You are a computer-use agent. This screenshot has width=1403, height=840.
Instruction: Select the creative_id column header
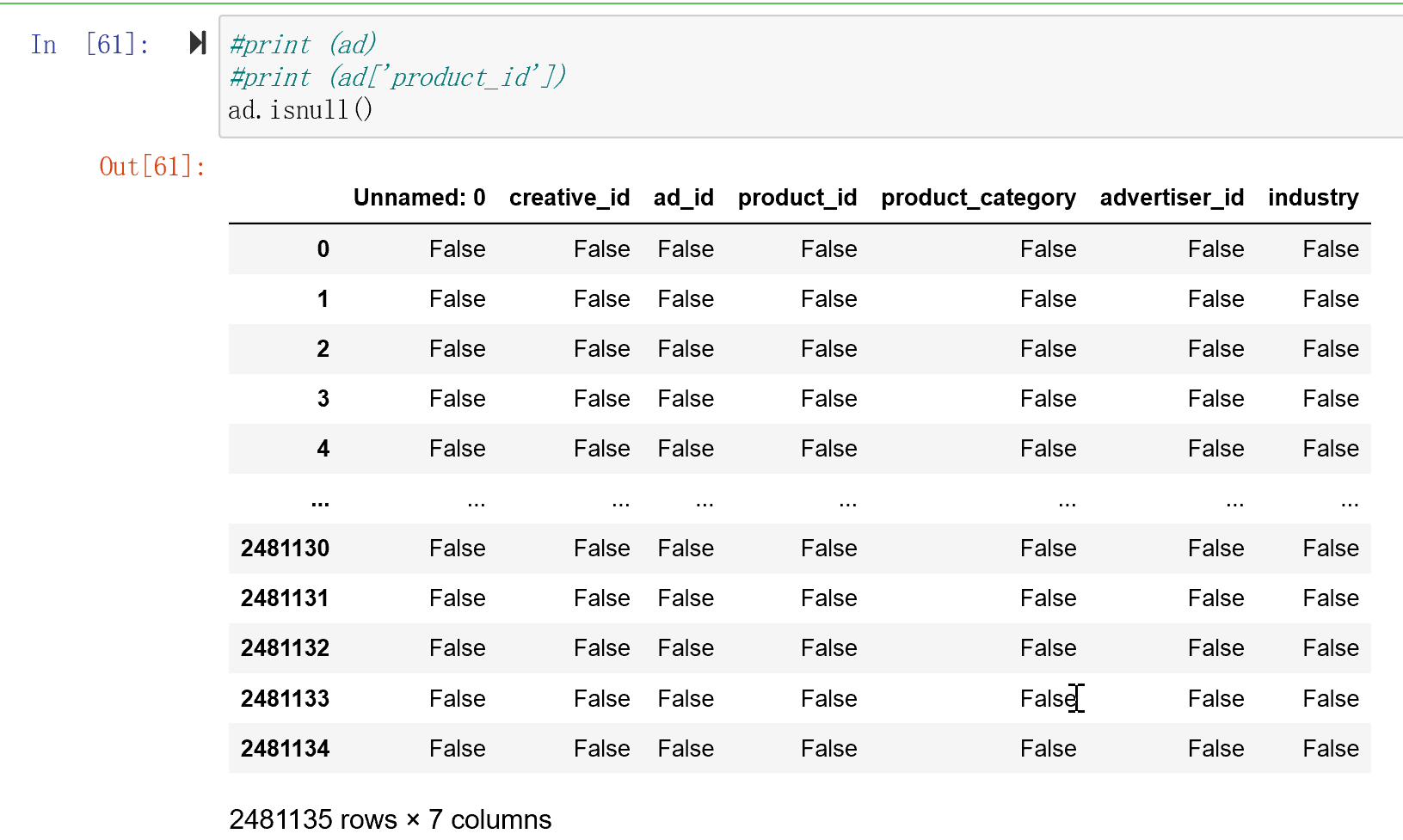[x=569, y=198]
